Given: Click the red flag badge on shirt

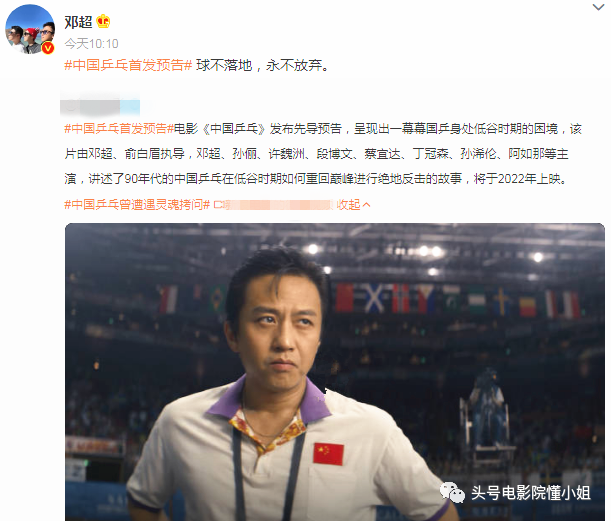Looking at the screenshot, I should click(x=328, y=454).
